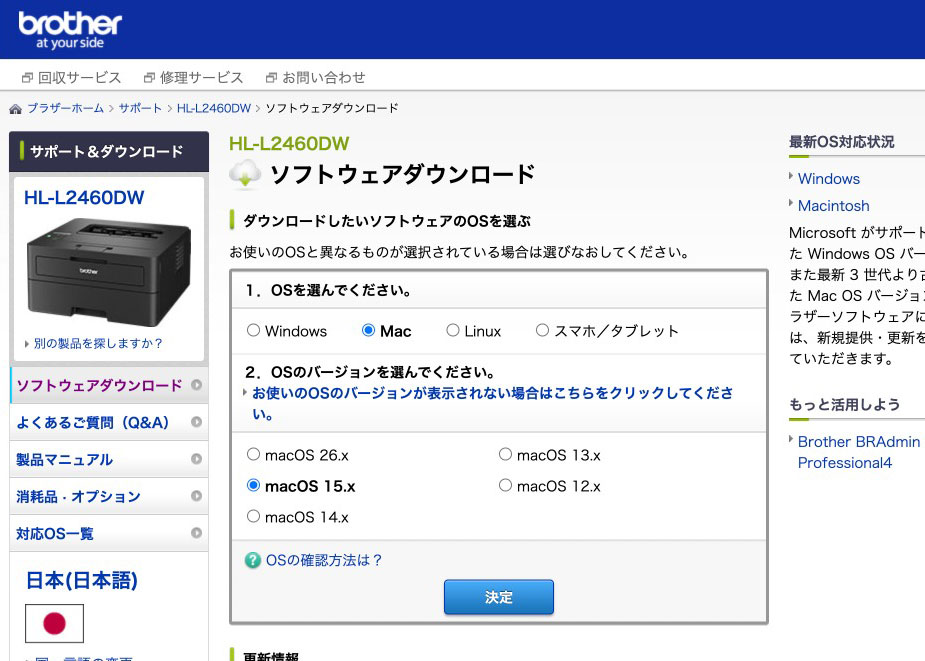Click the 修理サービス repair service icon

pos(147,77)
